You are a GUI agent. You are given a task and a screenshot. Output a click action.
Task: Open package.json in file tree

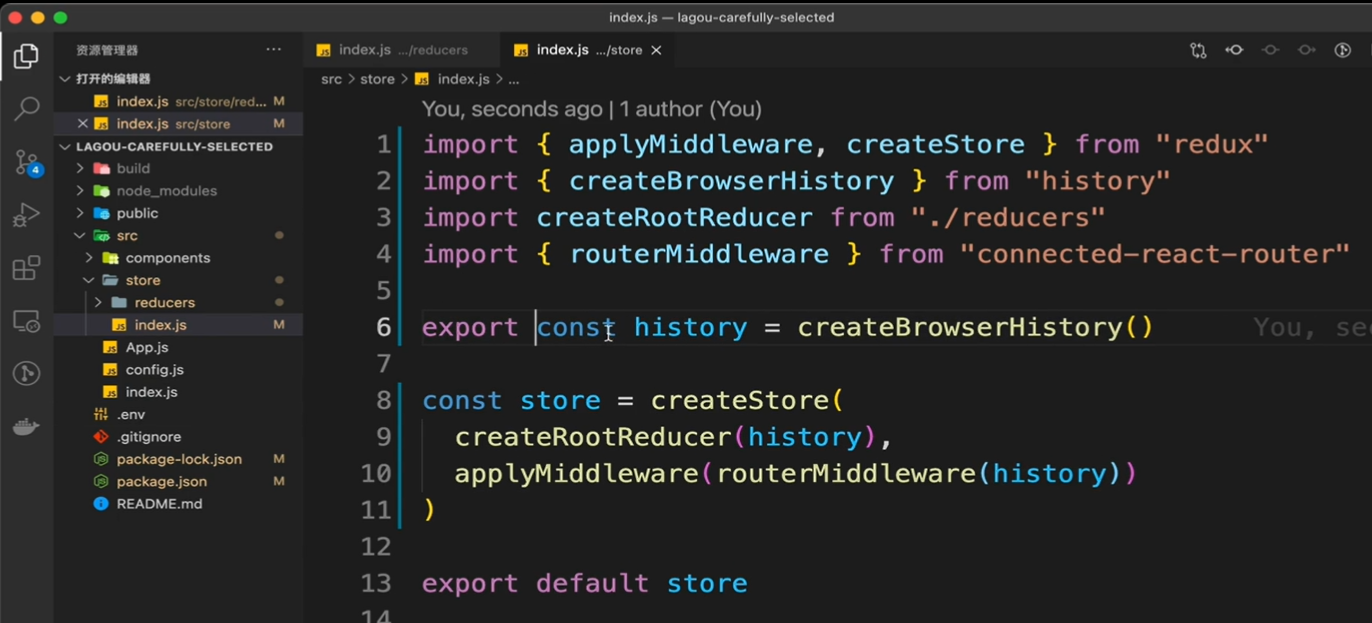[161, 481]
